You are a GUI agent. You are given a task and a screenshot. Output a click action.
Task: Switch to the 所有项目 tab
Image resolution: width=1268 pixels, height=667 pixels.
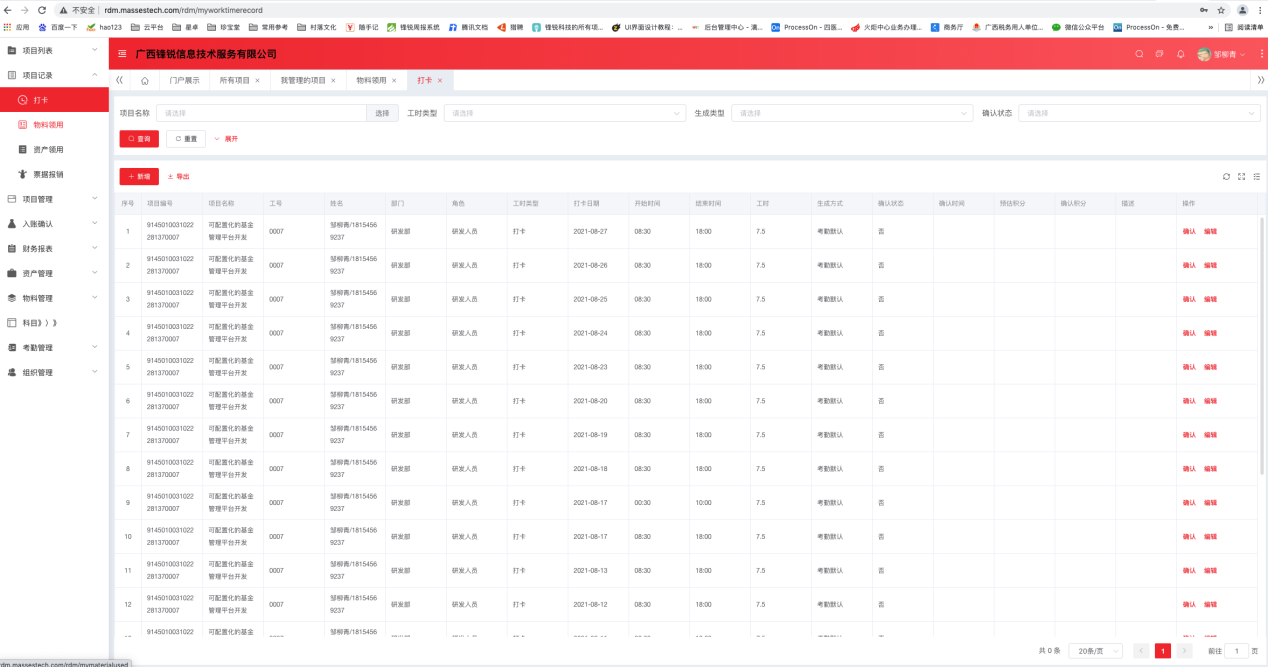pos(235,80)
